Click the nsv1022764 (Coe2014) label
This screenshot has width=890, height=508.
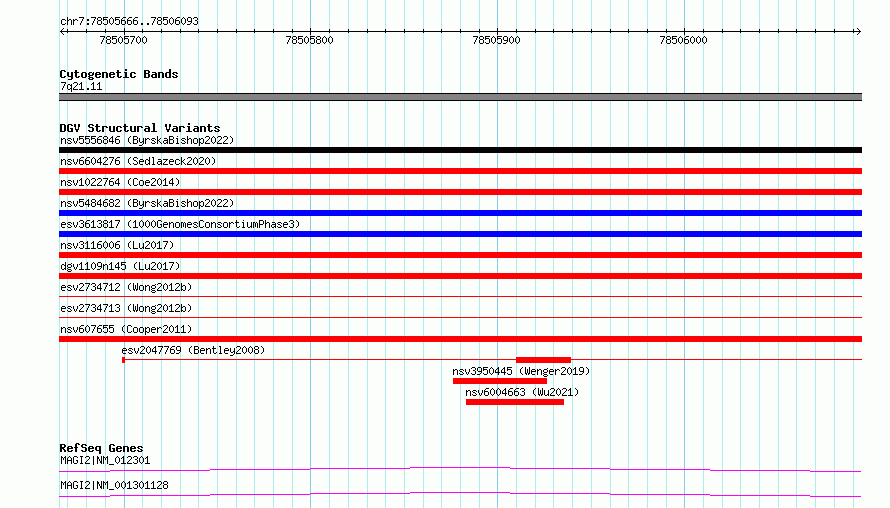point(120,182)
